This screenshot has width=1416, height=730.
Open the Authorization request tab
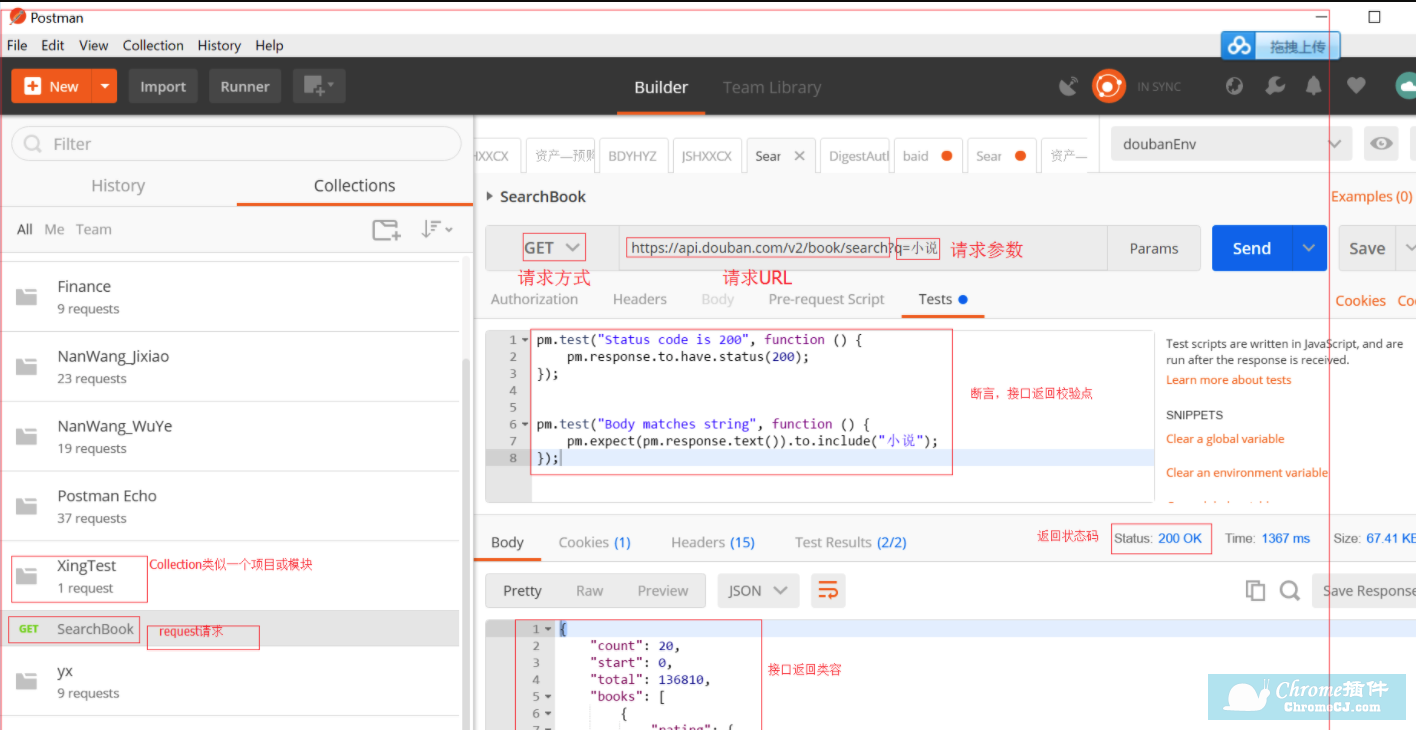[x=534, y=299]
